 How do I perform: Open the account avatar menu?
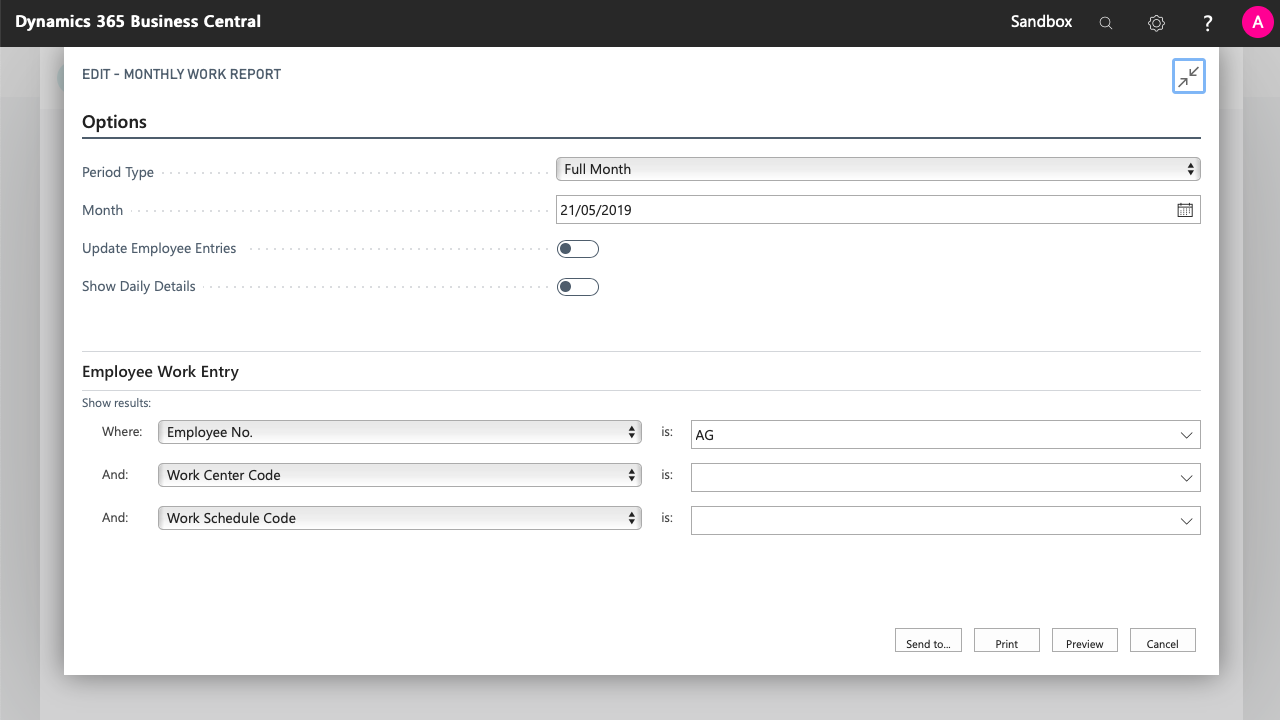[x=1256, y=21]
